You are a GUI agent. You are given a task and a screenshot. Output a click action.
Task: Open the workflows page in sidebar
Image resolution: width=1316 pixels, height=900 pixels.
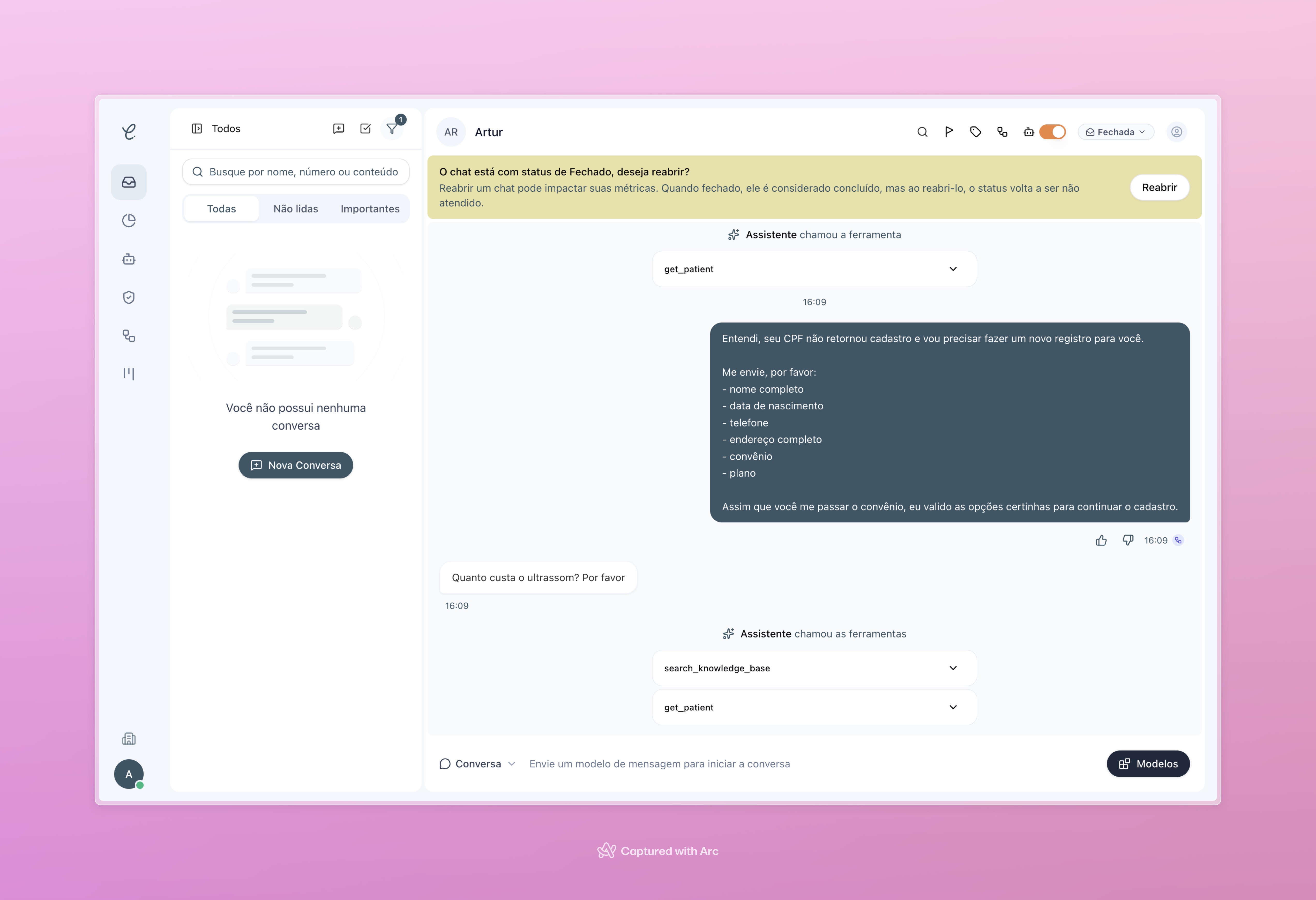129,336
